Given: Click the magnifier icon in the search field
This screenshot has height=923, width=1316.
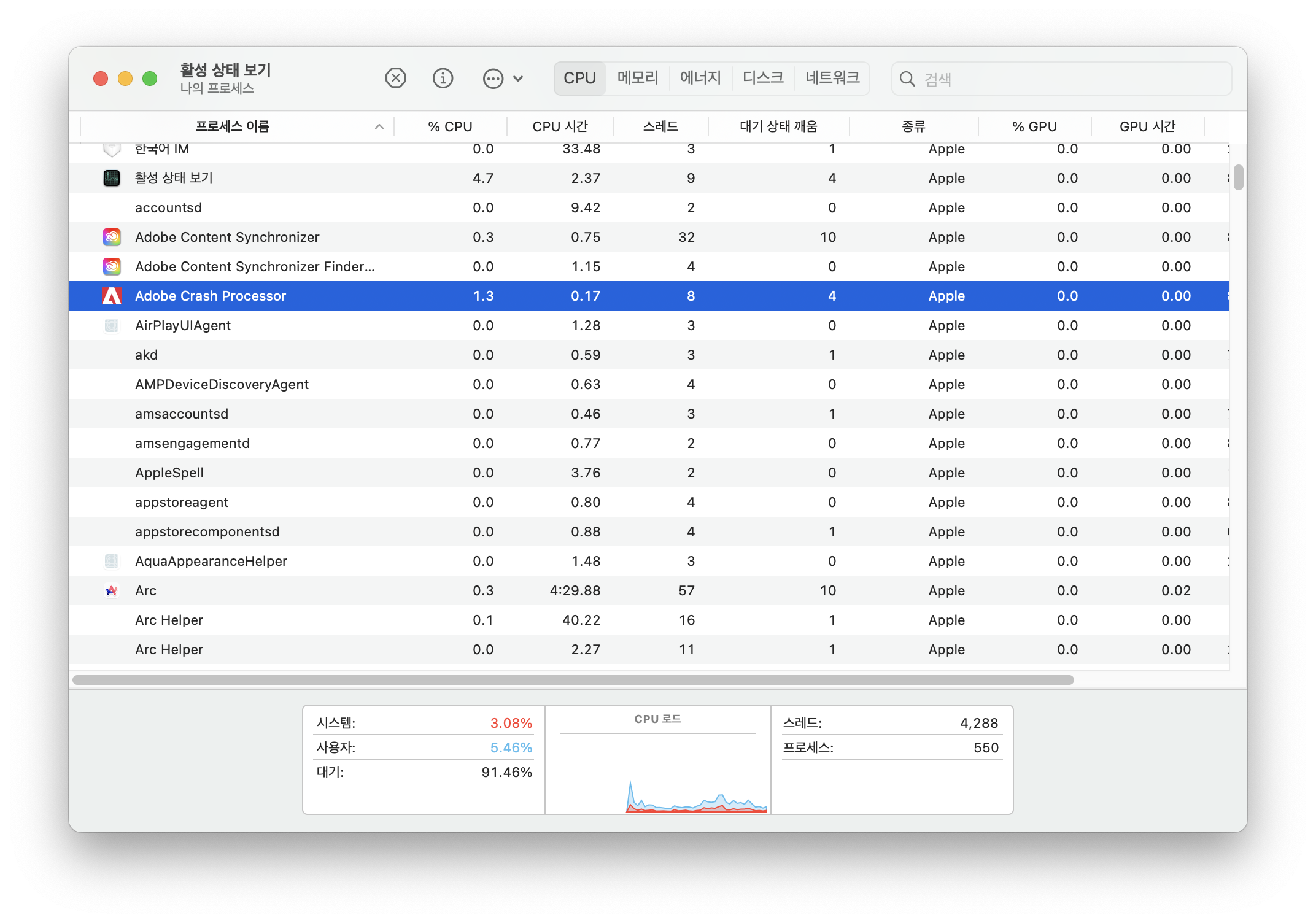Looking at the screenshot, I should [908, 79].
